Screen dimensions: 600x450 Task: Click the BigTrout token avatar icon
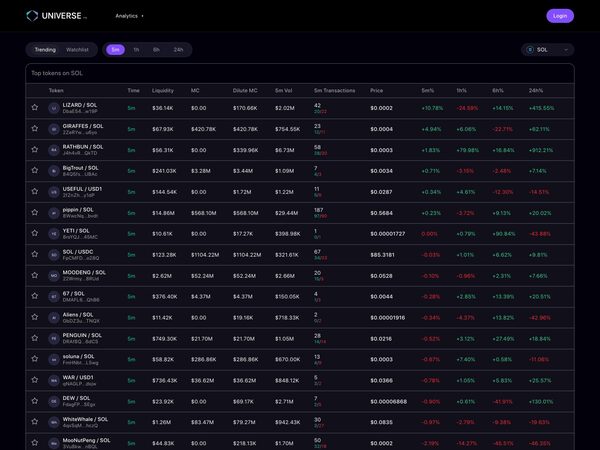[x=54, y=171]
